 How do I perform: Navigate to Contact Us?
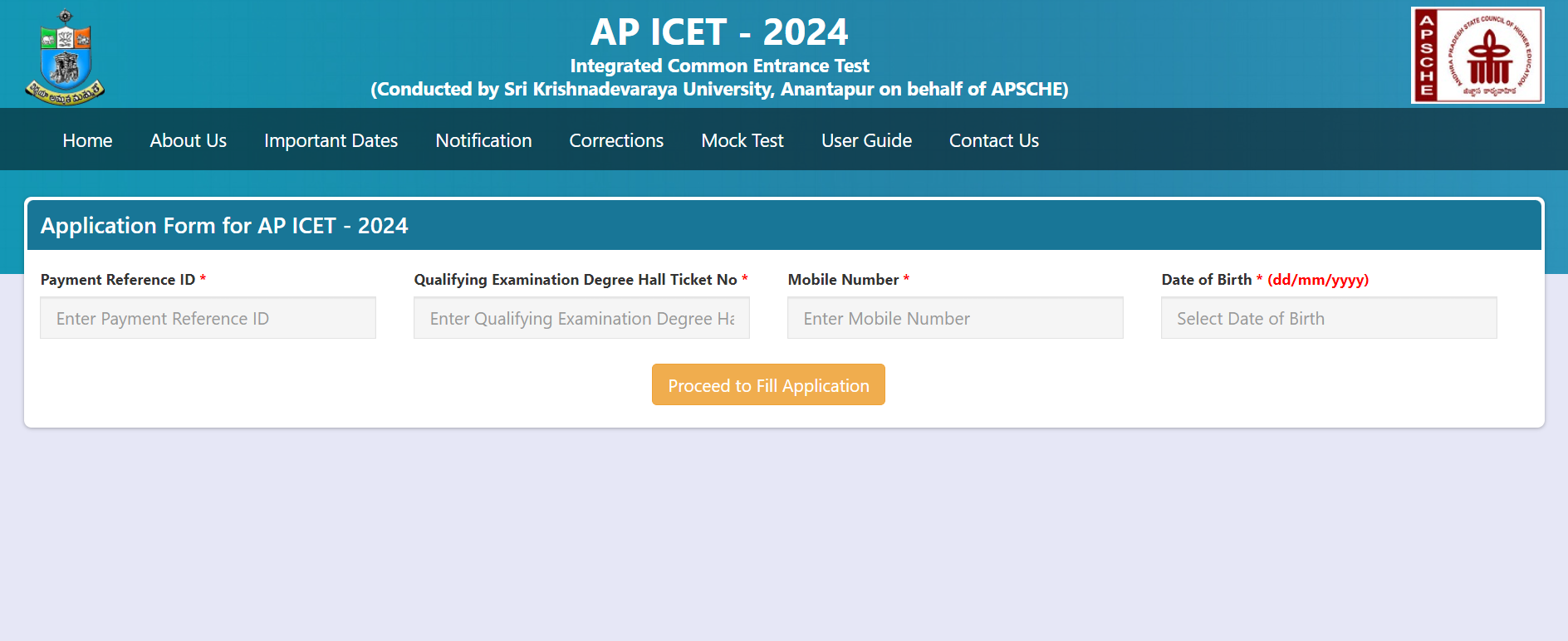pos(994,140)
